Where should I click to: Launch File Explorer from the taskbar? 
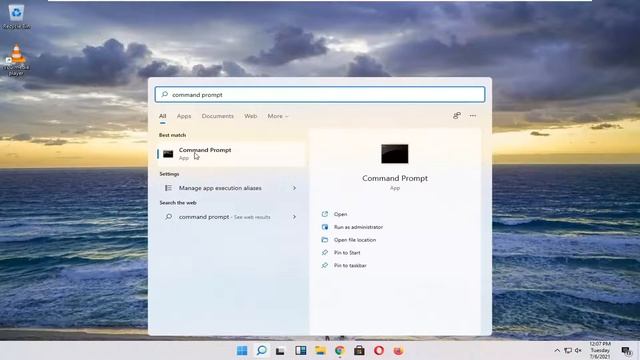tap(320, 351)
